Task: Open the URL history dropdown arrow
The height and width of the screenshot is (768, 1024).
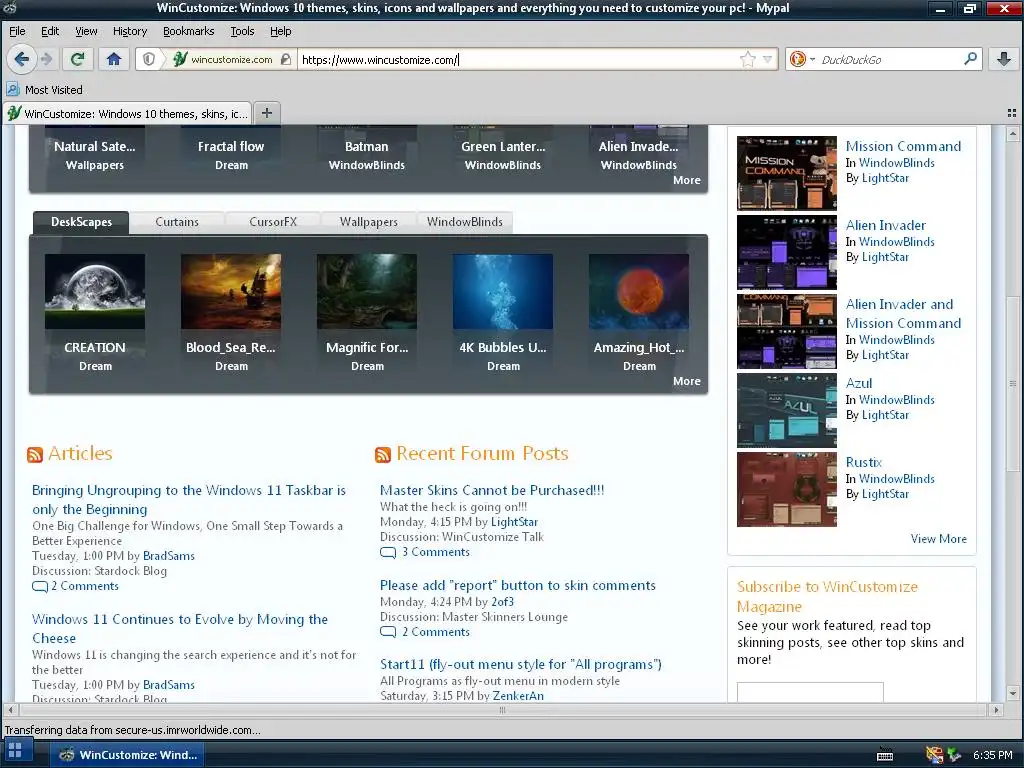Action: pos(767,59)
